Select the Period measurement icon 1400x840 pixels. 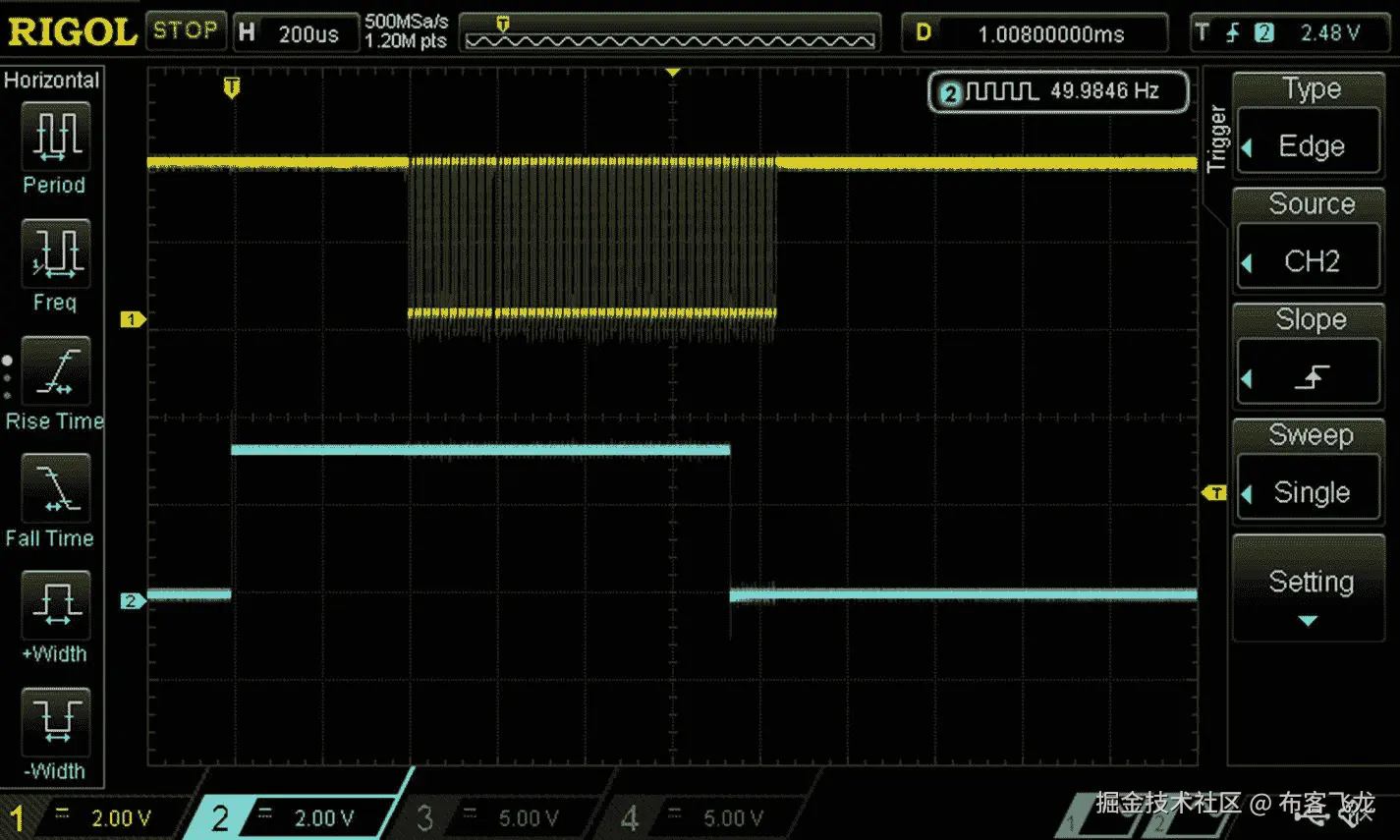pyautogui.click(x=56, y=136)
